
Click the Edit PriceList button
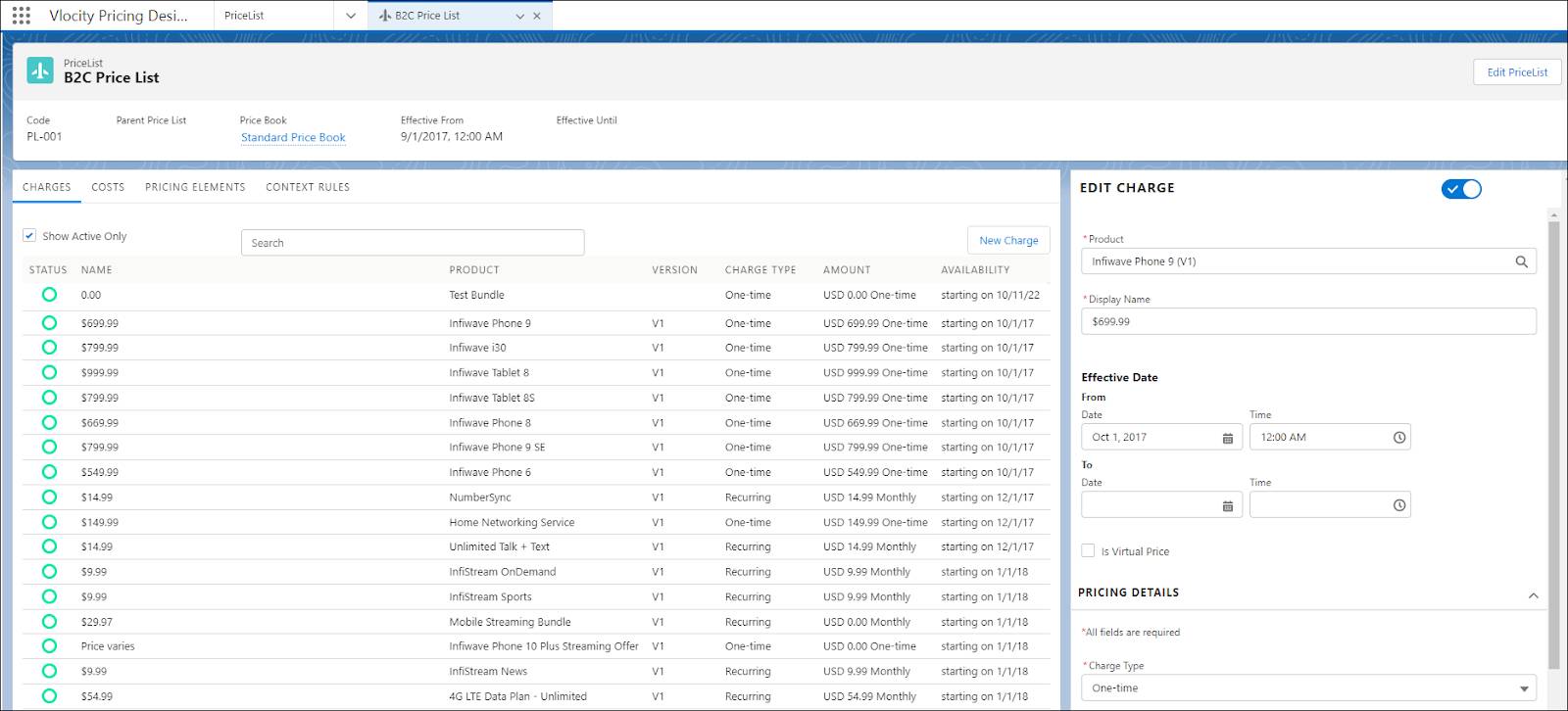1517,71
